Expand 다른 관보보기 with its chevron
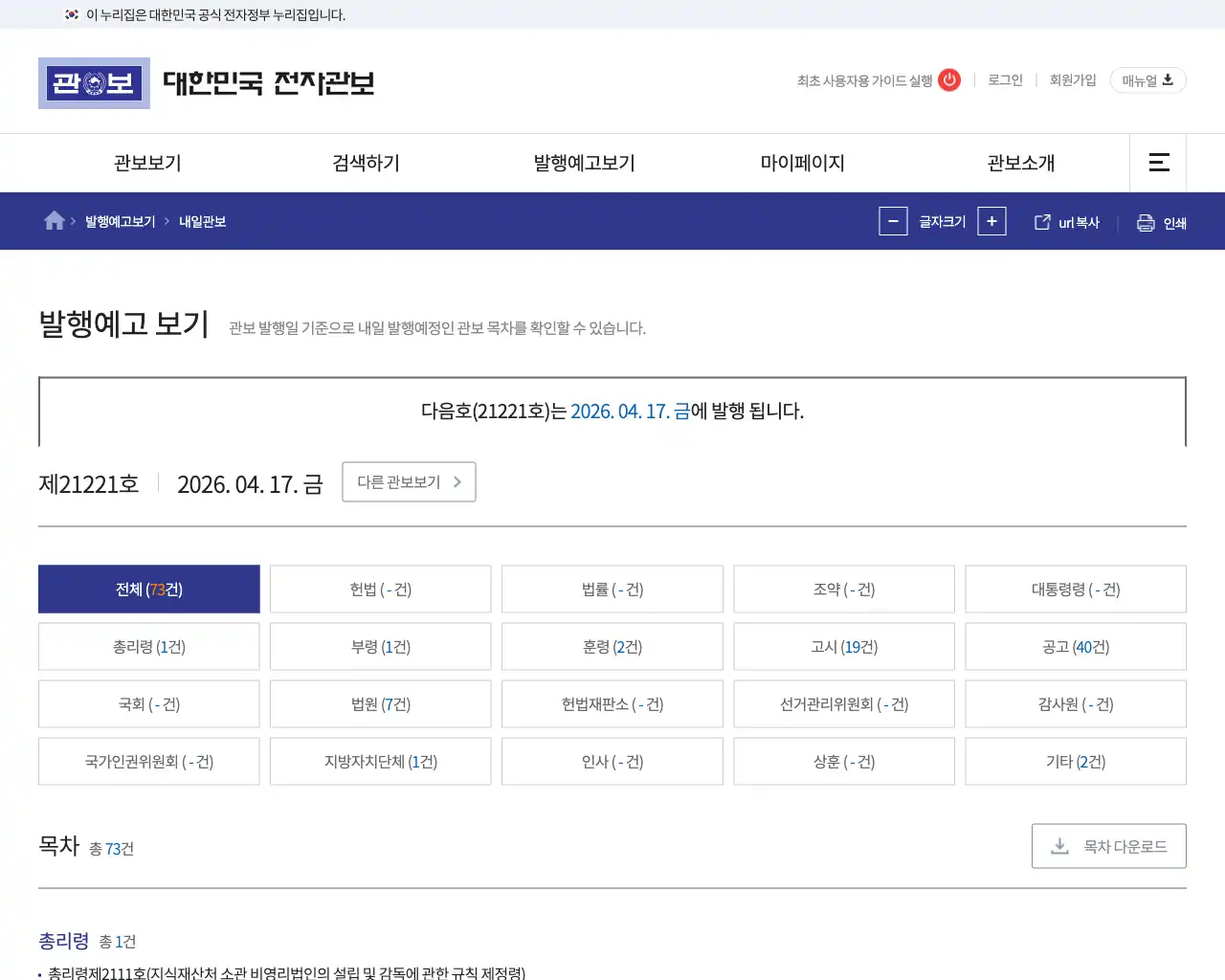Viewport: 1225px width, 980px height. coord(459,481)
